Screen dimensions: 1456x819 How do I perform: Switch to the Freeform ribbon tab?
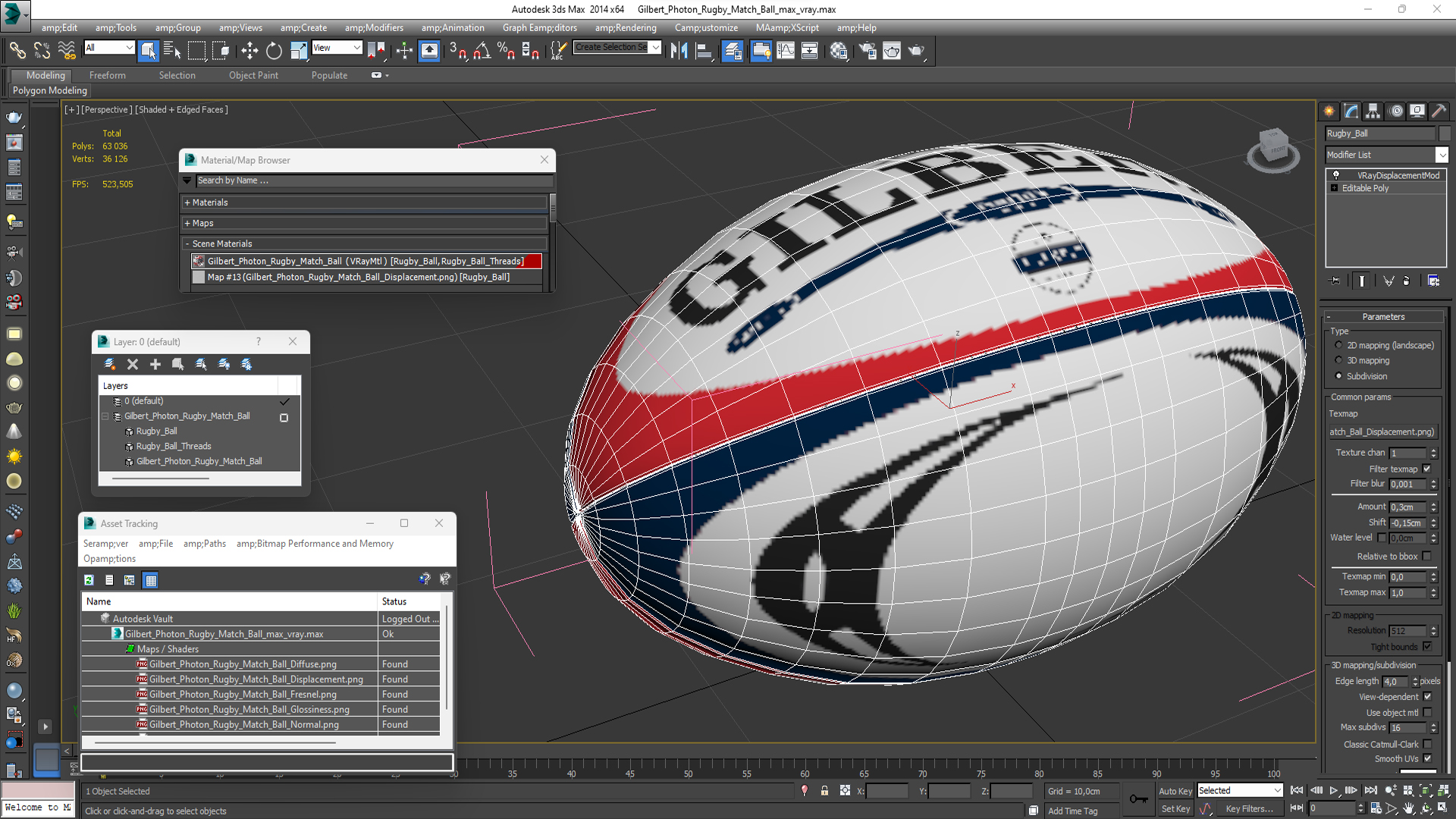[x=107, y=75]
